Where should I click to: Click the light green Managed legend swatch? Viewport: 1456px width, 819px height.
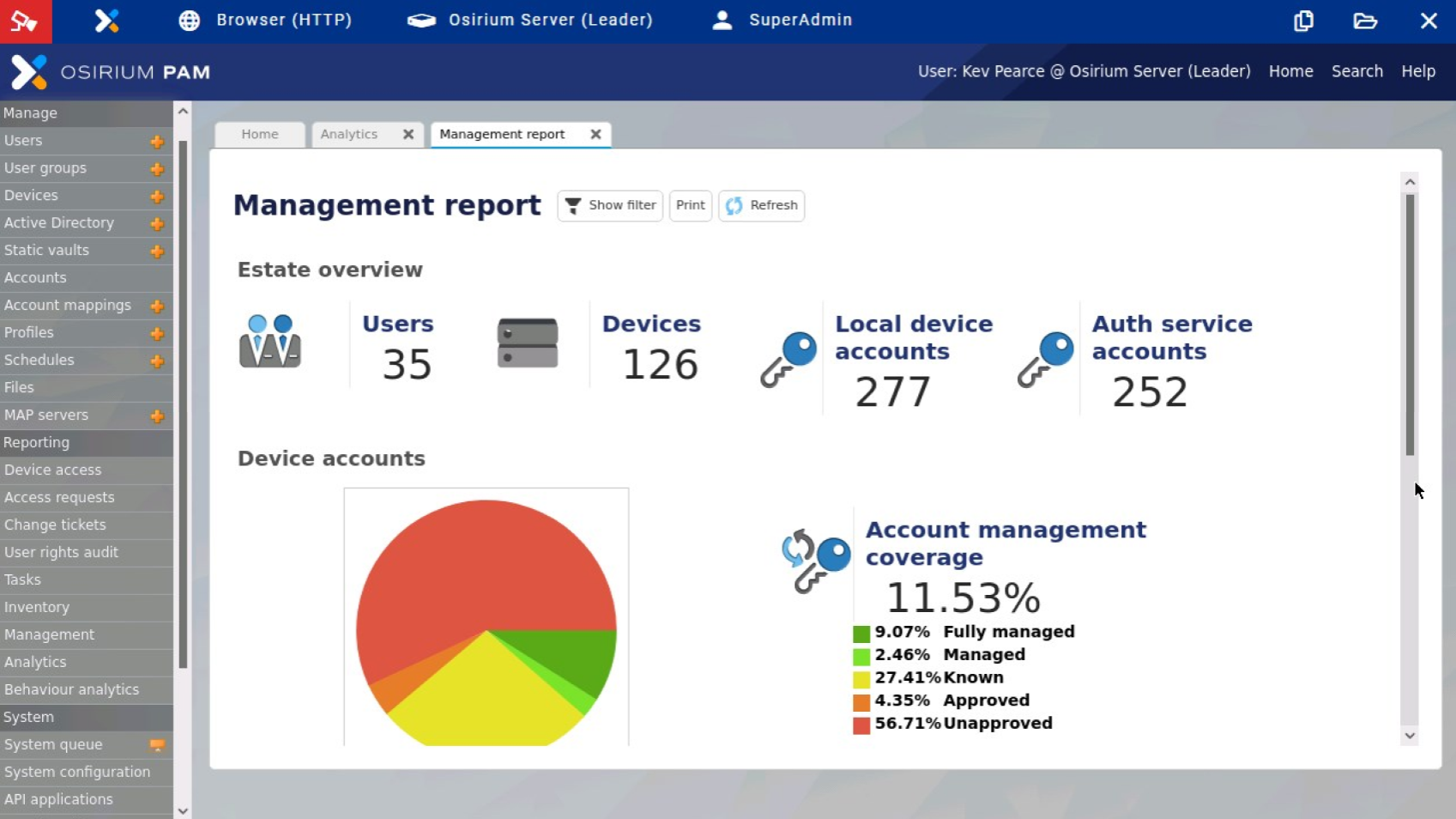[x=861, y=657]
